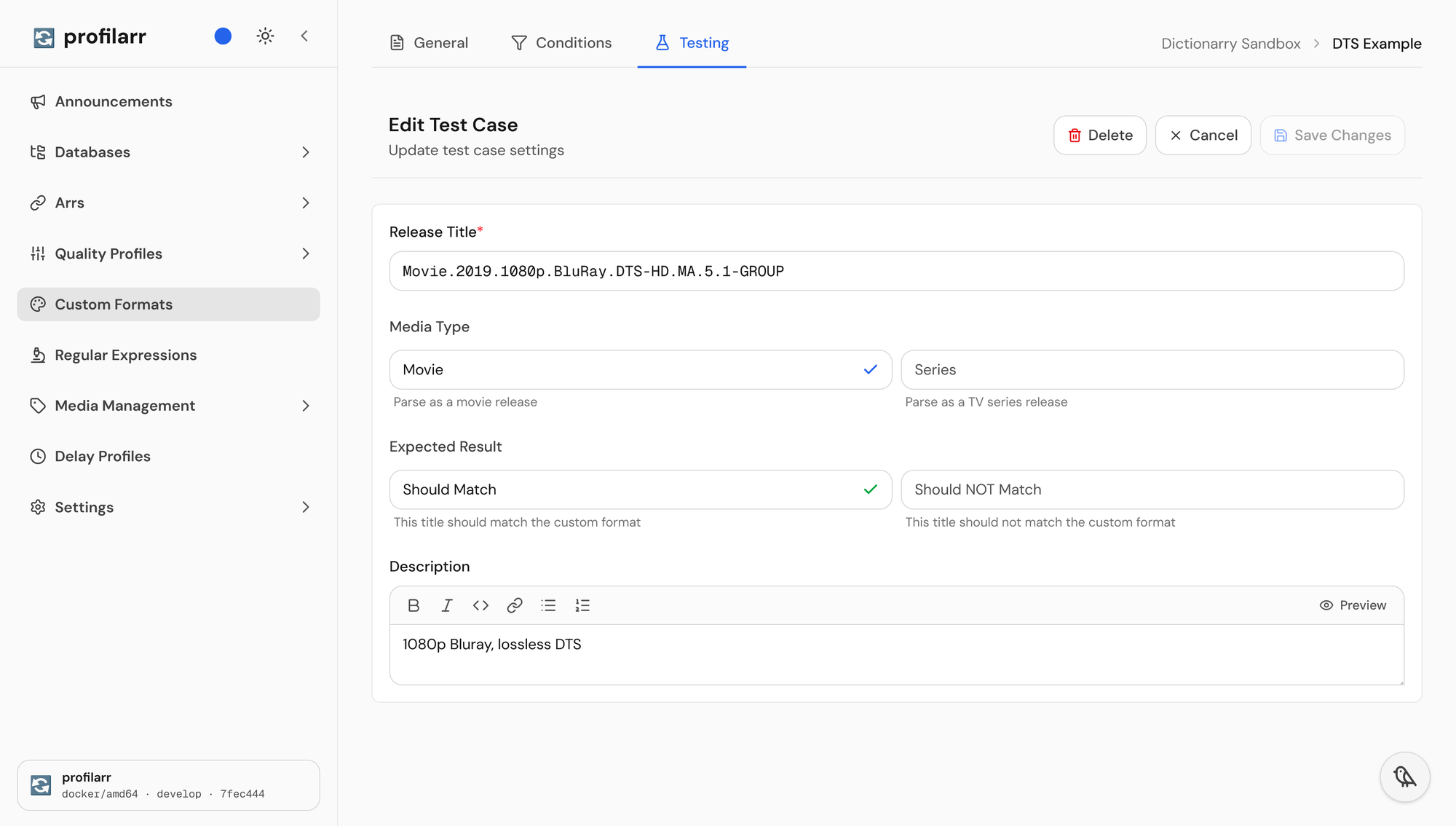
Task: Toggle description Preview mode
Action: [1353, 605]
